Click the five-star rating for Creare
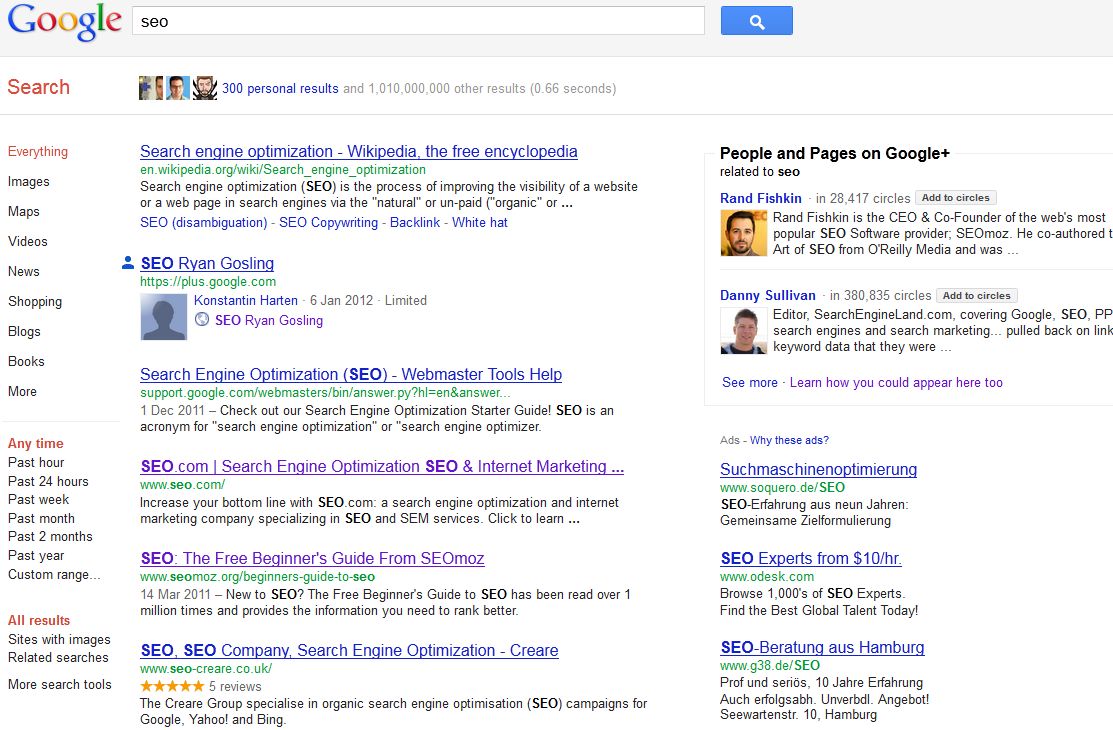Image resolution: width=1113 pixels, height=730 pixels. pyautogui.click(x=172, y=686)
